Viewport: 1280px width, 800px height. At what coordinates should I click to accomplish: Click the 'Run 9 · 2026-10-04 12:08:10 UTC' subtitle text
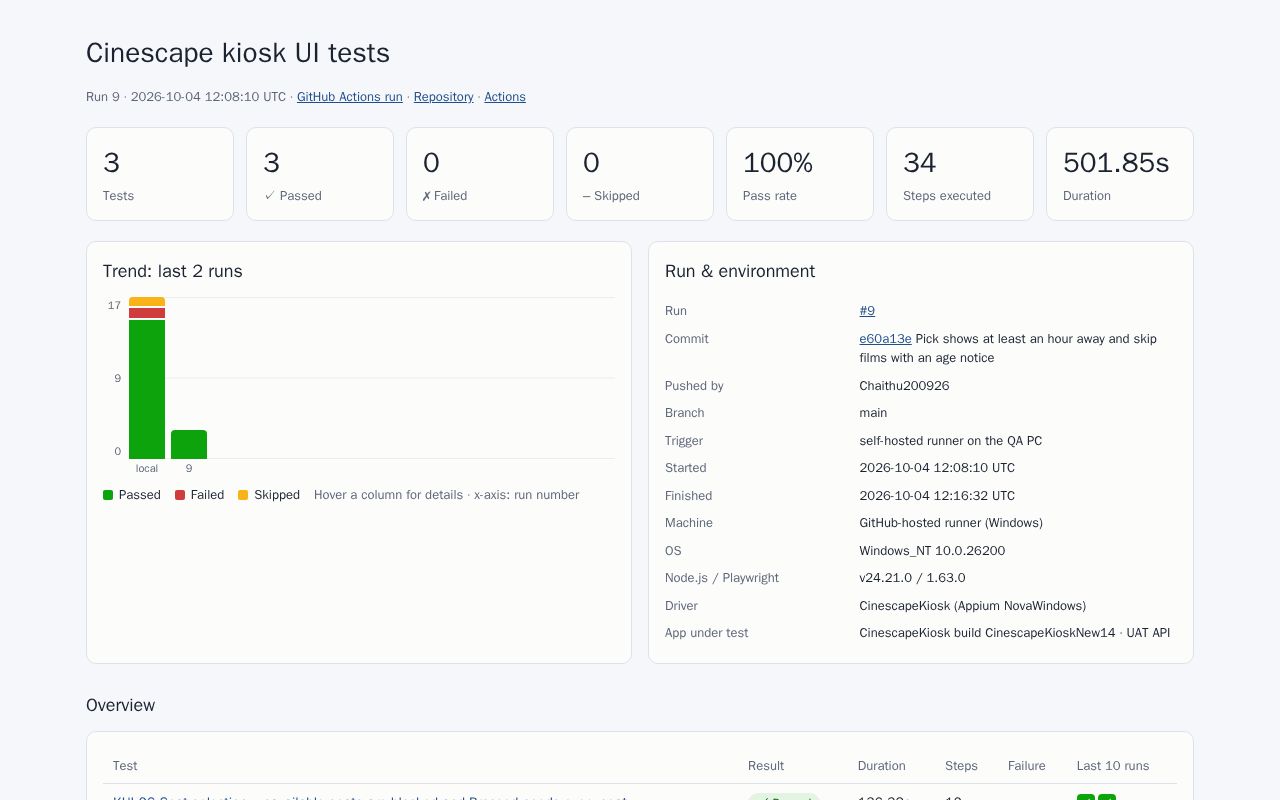pyautogui.click(x=186, y=97)
